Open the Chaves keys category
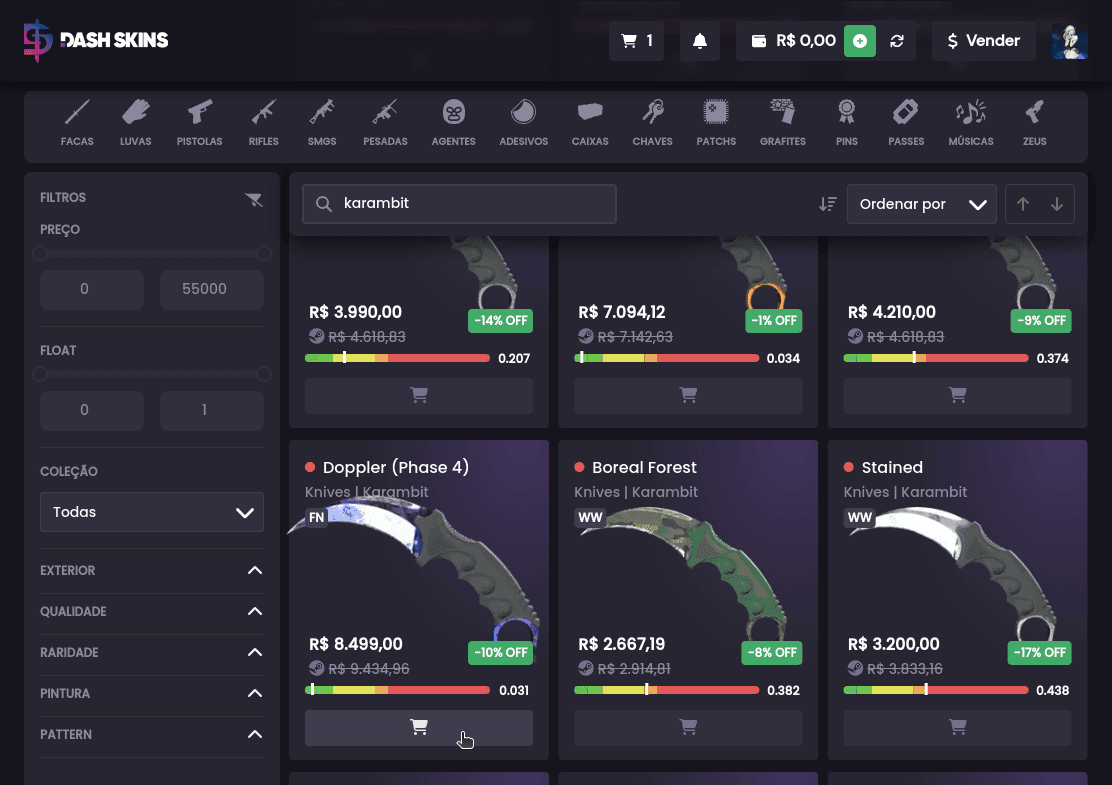This screenshot has height=785, width=1112. tap(652, 123)
